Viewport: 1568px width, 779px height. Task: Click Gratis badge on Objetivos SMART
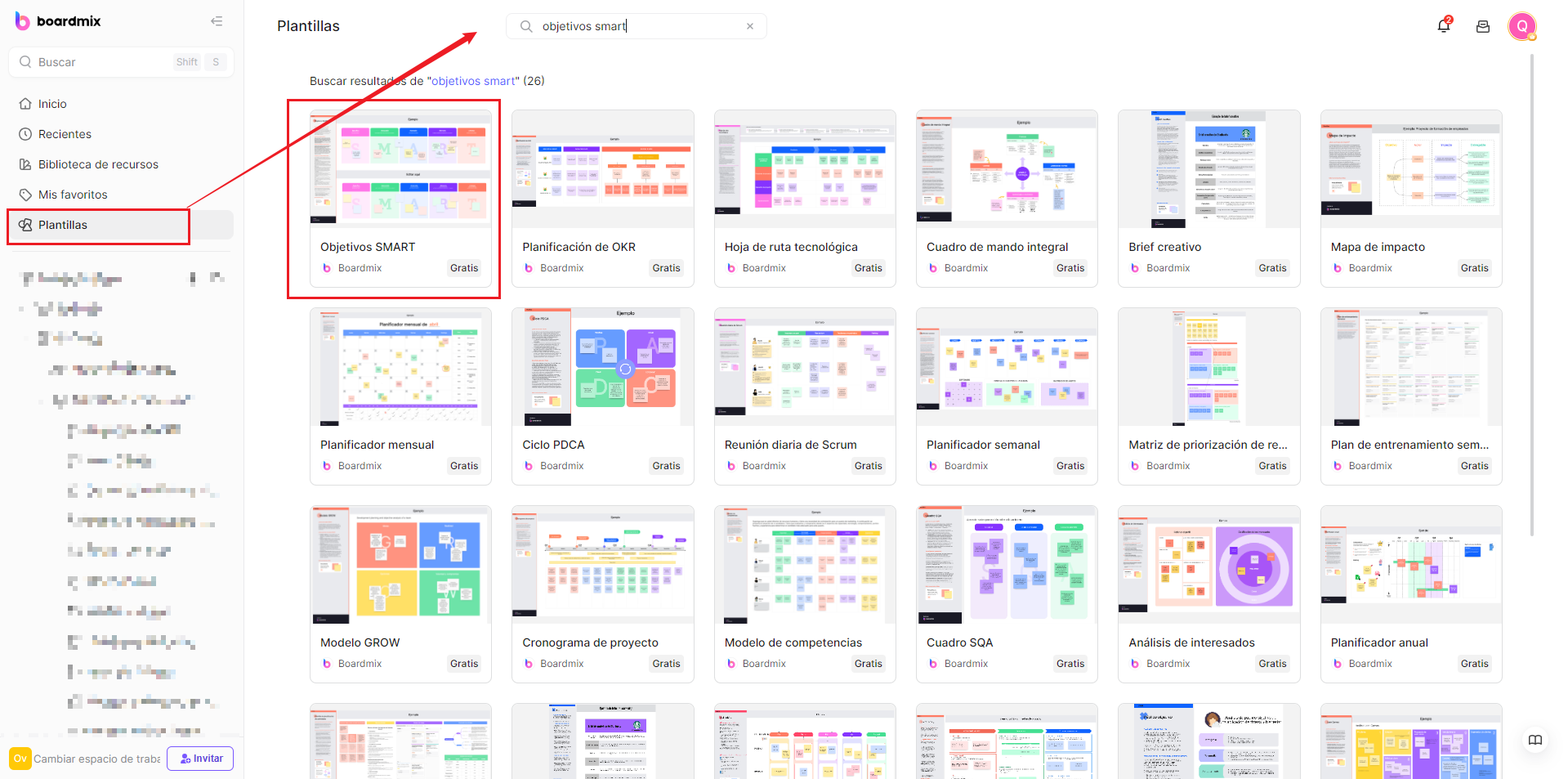464,268
